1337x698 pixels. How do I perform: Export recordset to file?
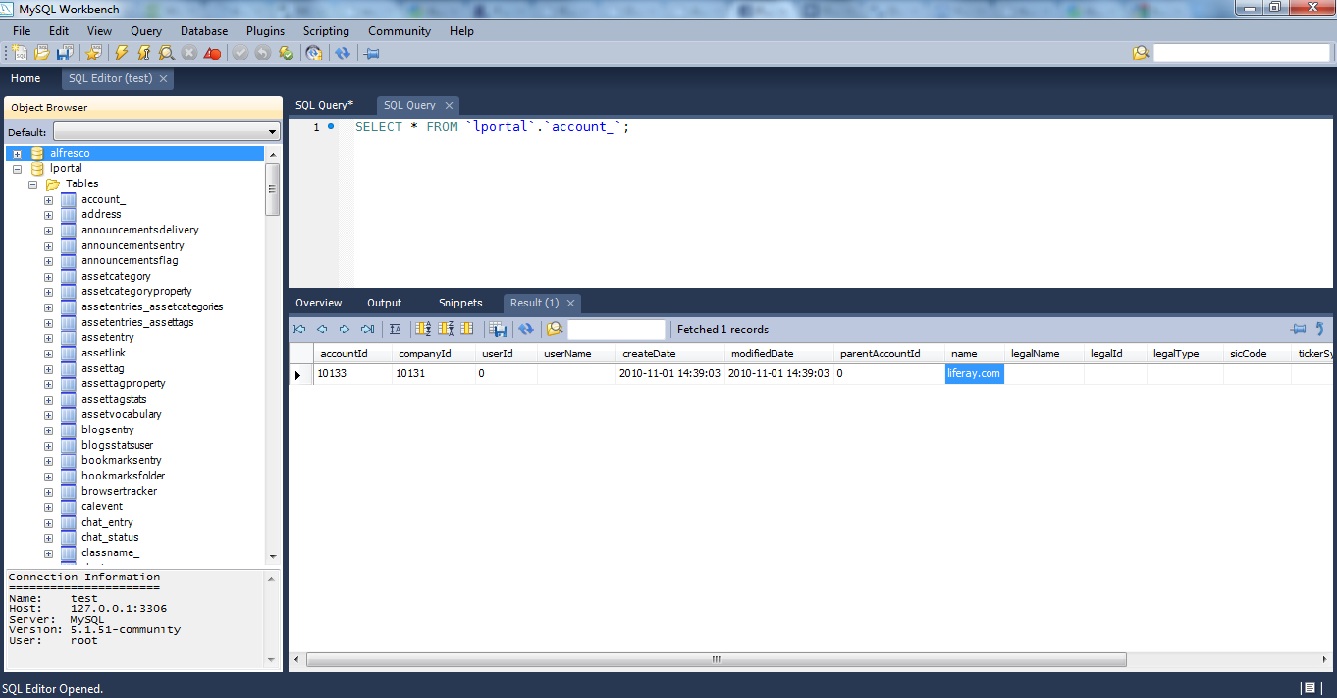pos(497,329)
